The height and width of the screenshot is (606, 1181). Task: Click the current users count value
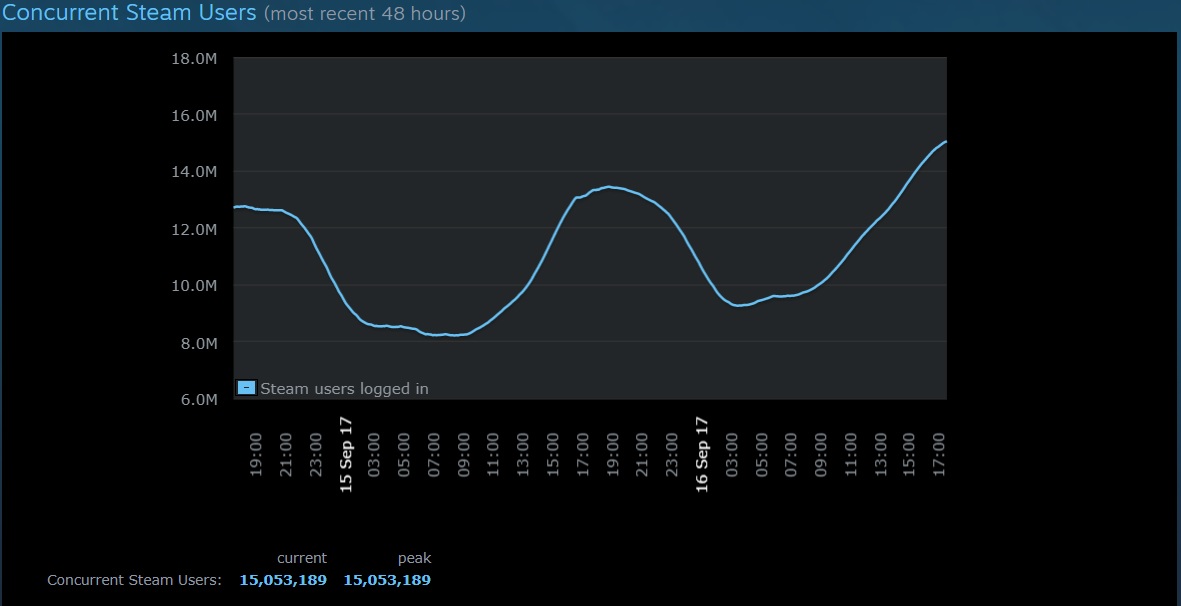[283, 580]
